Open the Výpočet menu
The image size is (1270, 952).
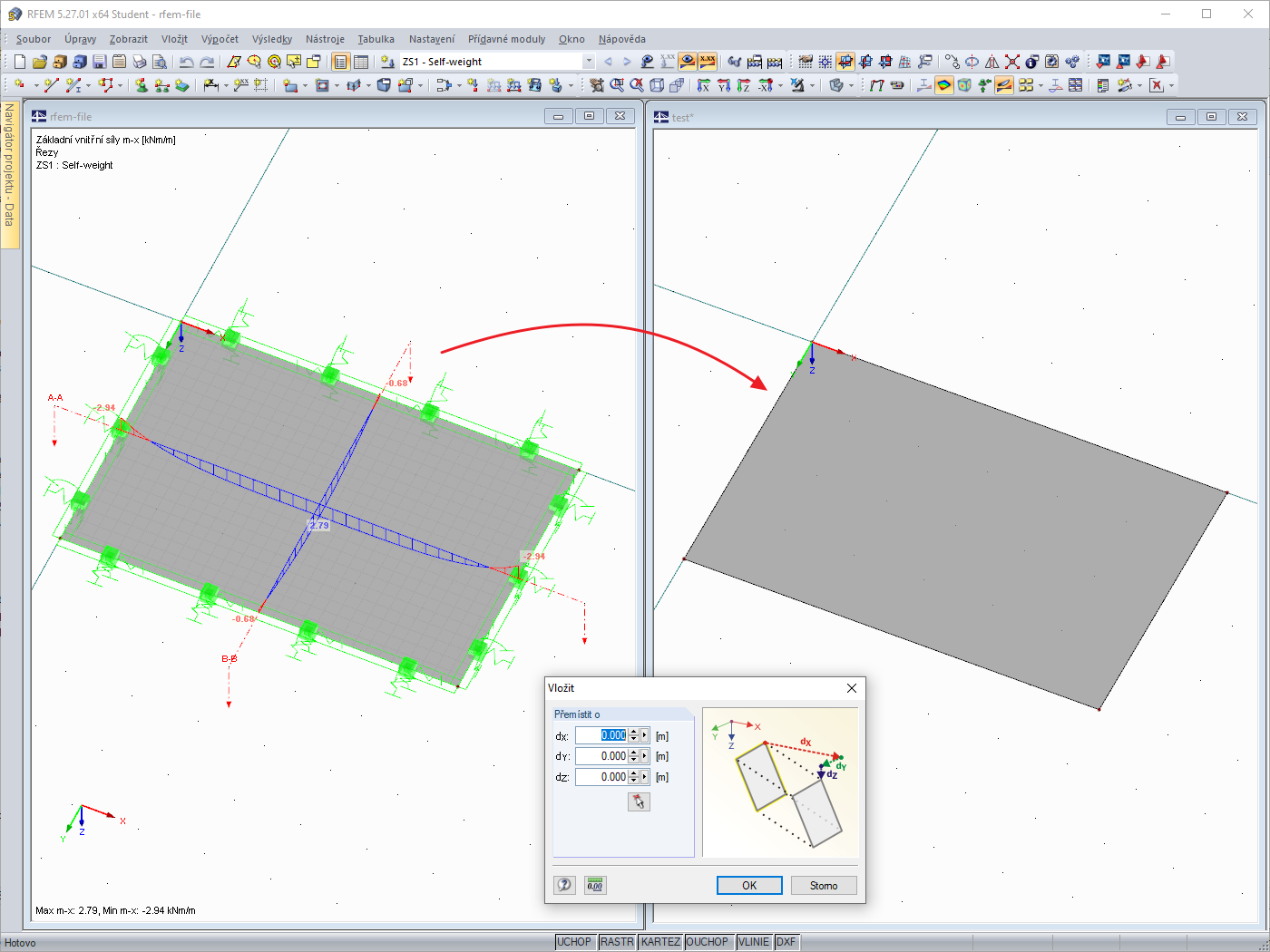click(220, 39)
